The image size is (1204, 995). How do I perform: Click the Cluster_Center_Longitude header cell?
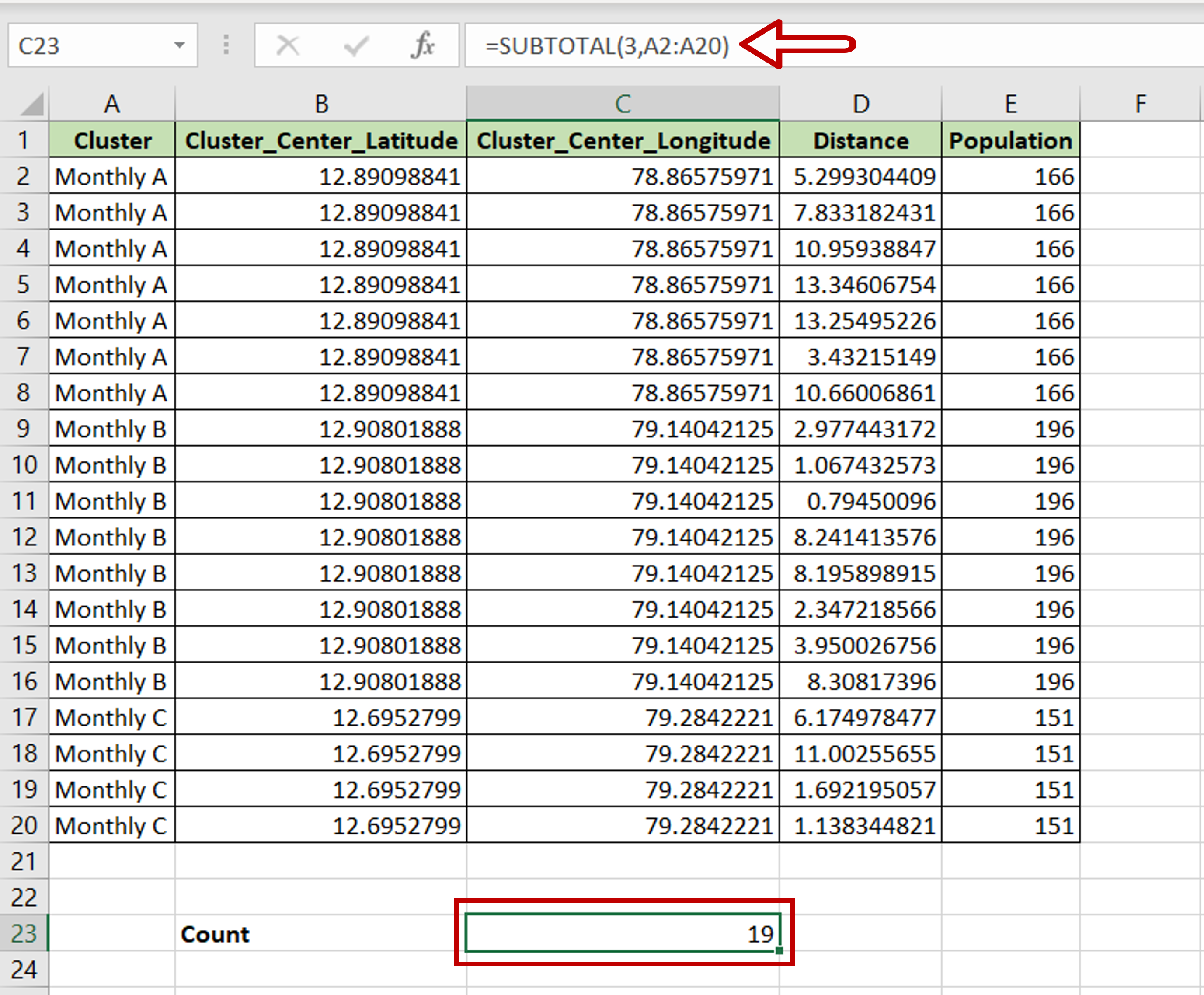click(x=623, y=140)
